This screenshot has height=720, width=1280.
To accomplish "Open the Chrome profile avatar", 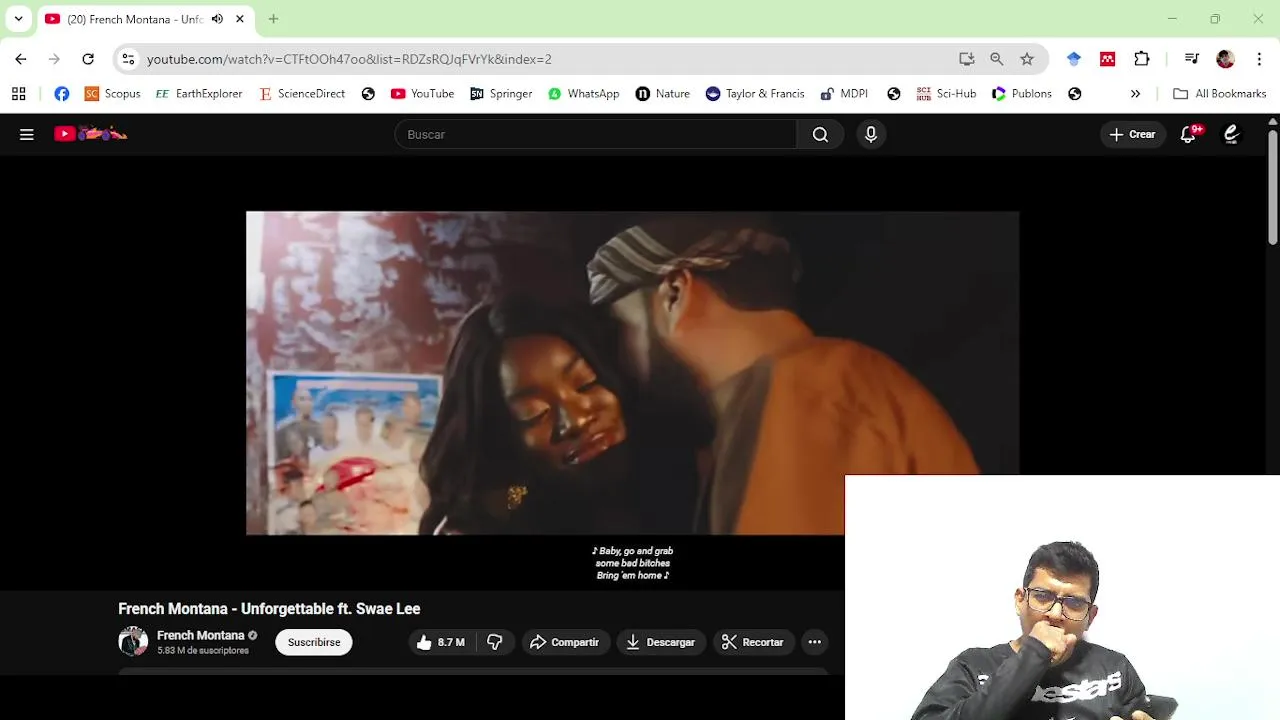I will pos(1225,59).
